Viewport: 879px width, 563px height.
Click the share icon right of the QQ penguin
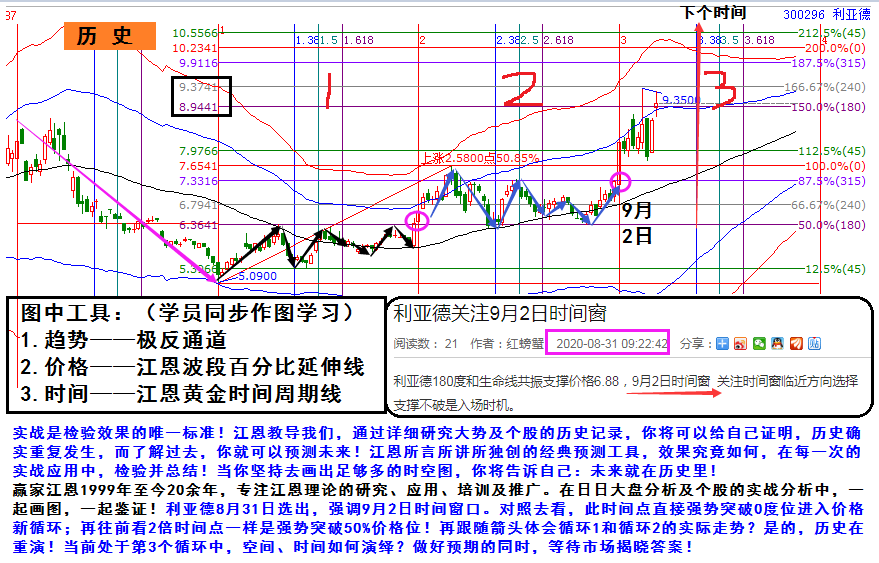[796, 344]
